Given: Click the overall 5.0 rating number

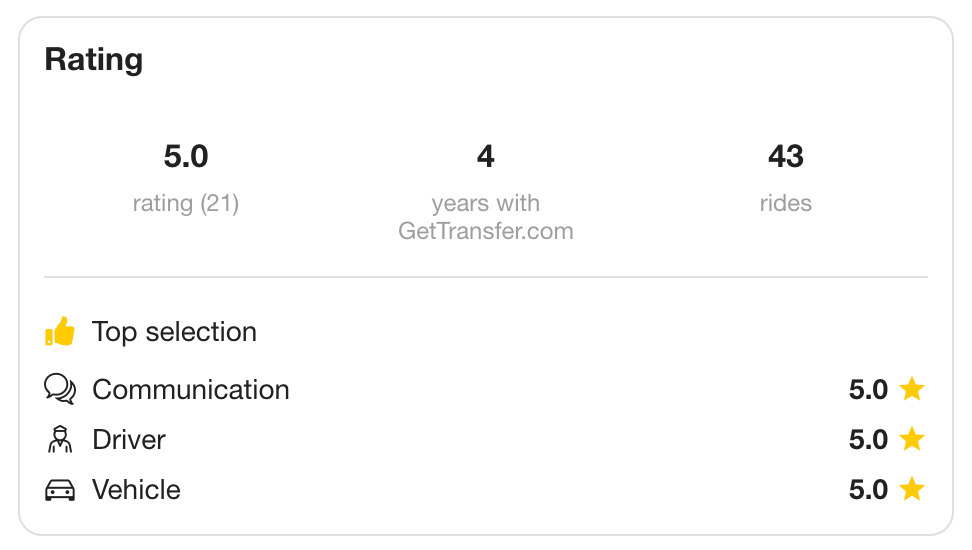Looking at the screenshot, I should 186,156.
